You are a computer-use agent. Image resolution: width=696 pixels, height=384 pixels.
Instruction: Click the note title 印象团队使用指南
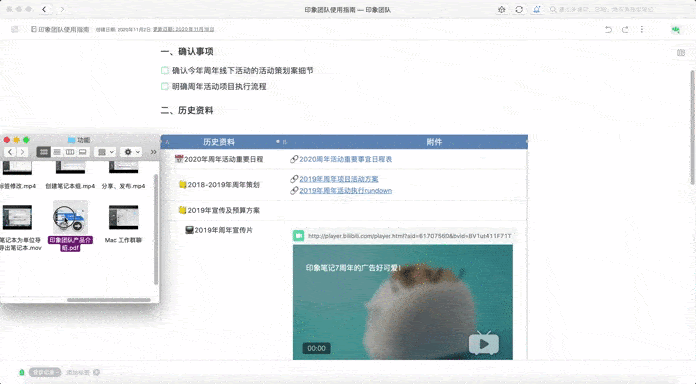pos(63,29)
